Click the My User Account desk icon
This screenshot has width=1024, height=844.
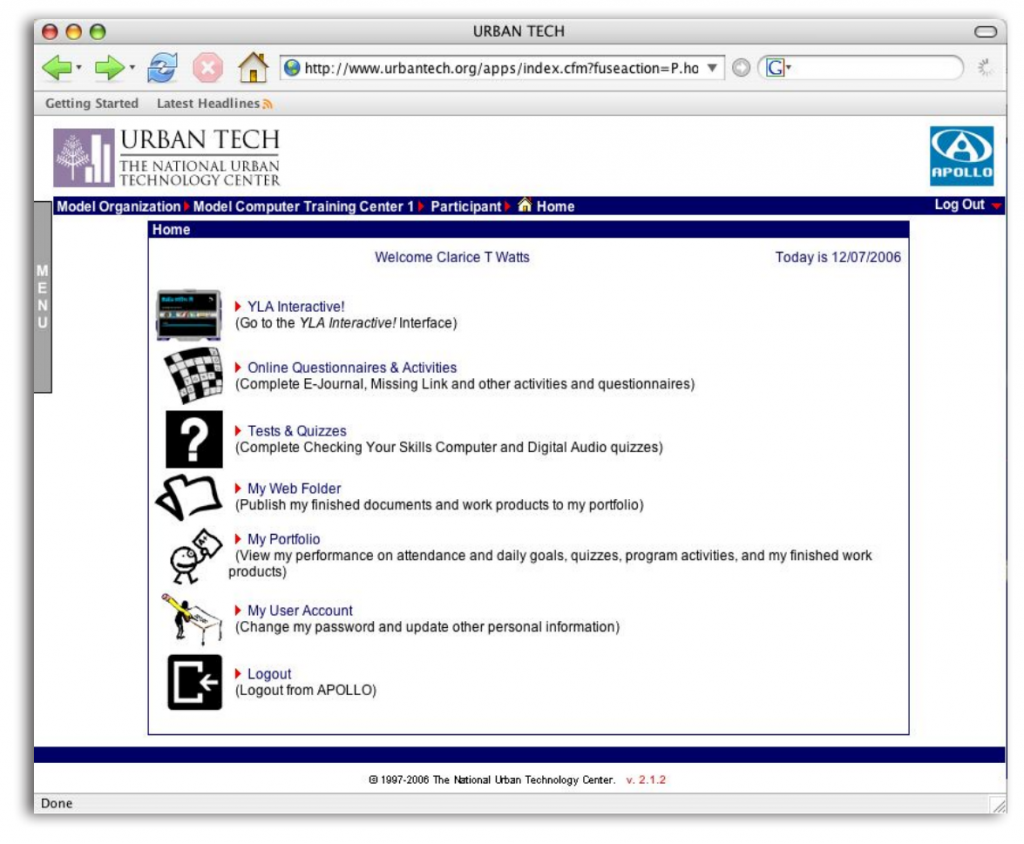192,619
